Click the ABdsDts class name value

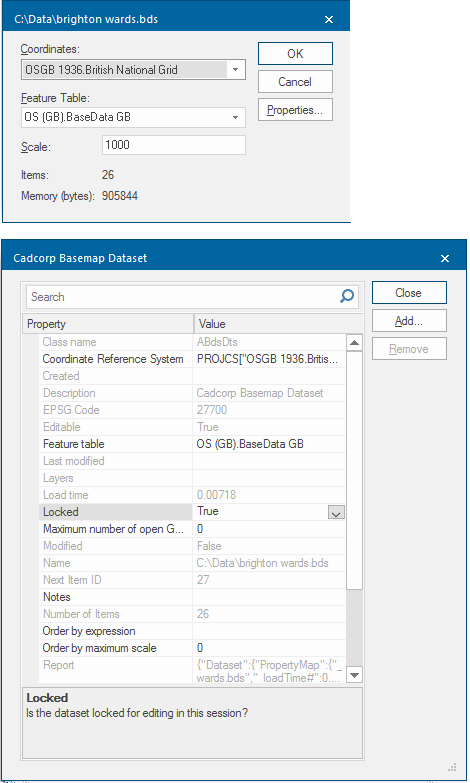269,342
